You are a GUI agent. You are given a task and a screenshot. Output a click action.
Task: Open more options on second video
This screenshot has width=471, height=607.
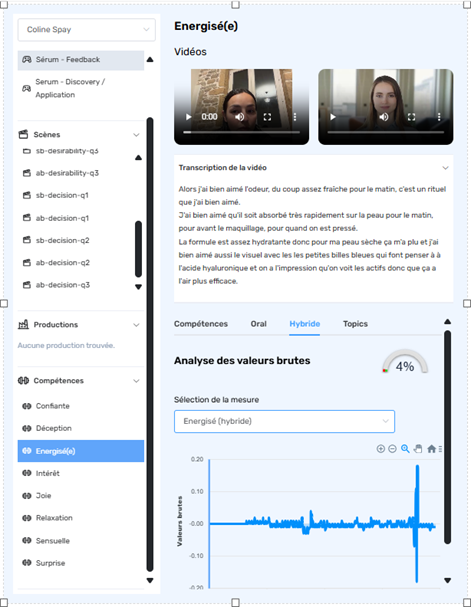(x=439, y=117)
